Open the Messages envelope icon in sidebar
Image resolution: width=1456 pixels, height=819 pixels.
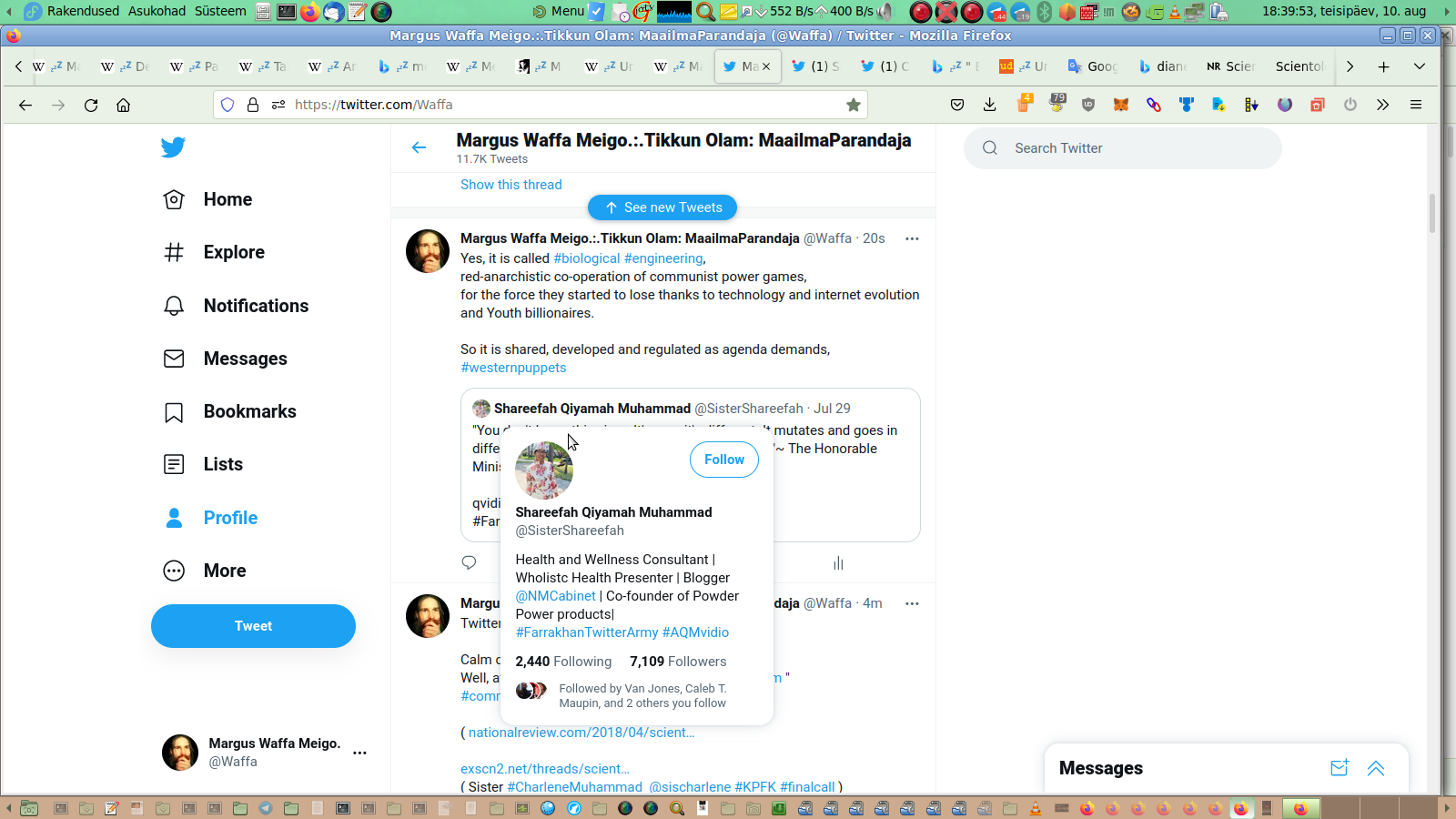pyautogui.click(x=174, y=359)
